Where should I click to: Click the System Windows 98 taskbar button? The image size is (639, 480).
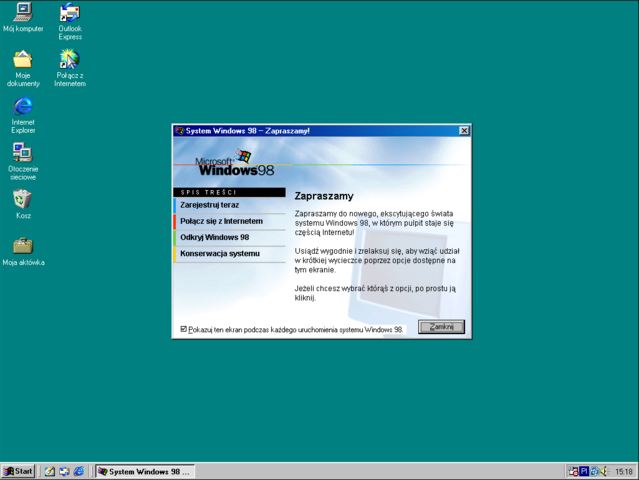(145, 471)
